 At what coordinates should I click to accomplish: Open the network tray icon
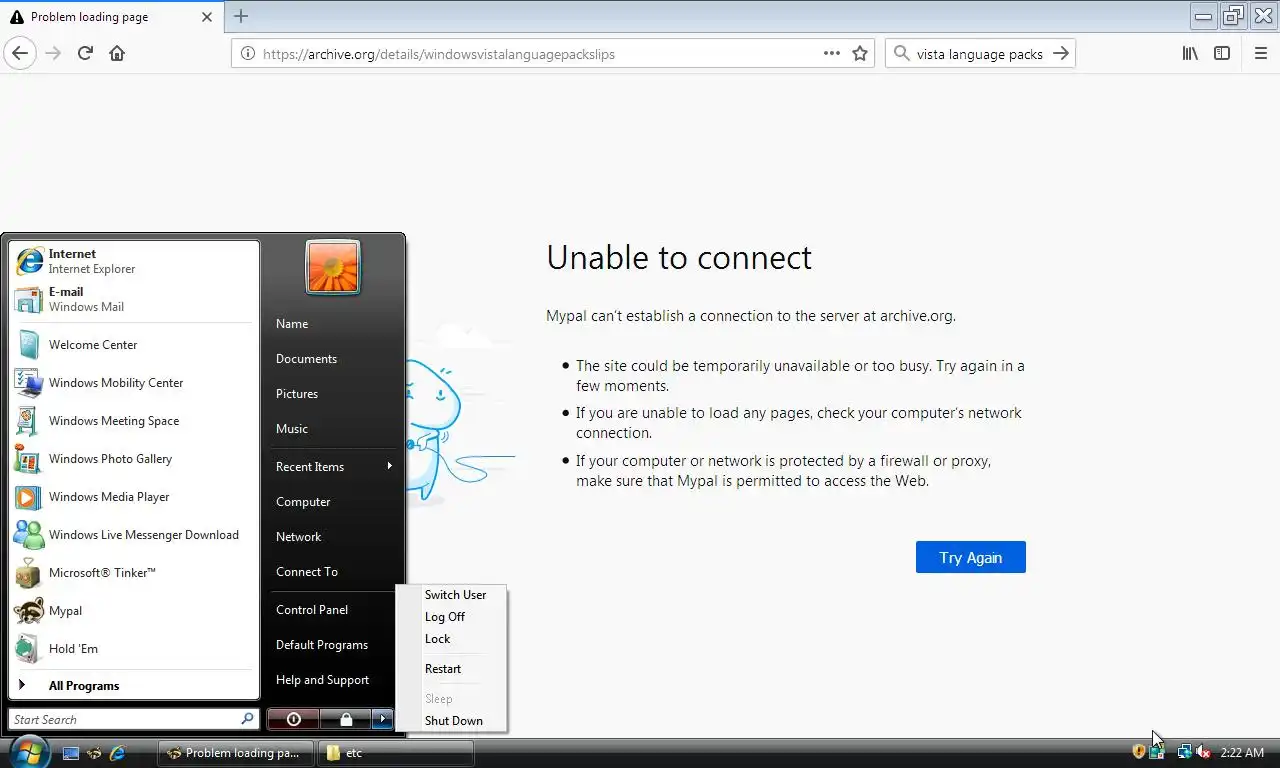(1184, 752)
